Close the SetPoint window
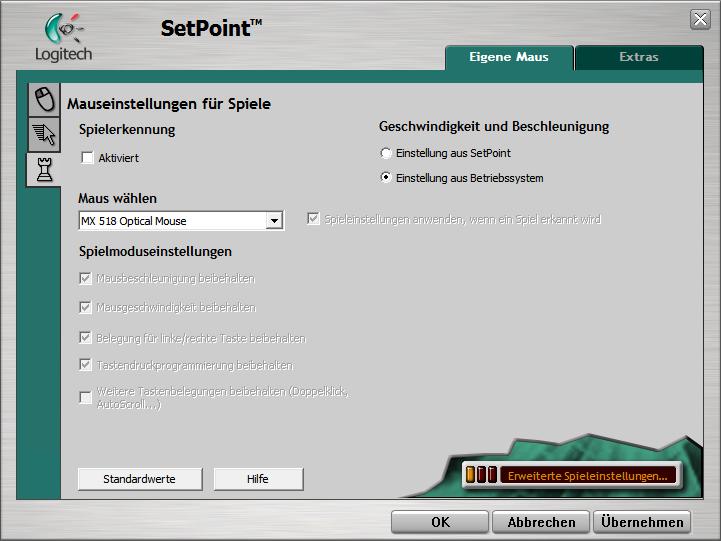This screenshot has width=721, height=541. pyautogui.click(x=700, y=19)
